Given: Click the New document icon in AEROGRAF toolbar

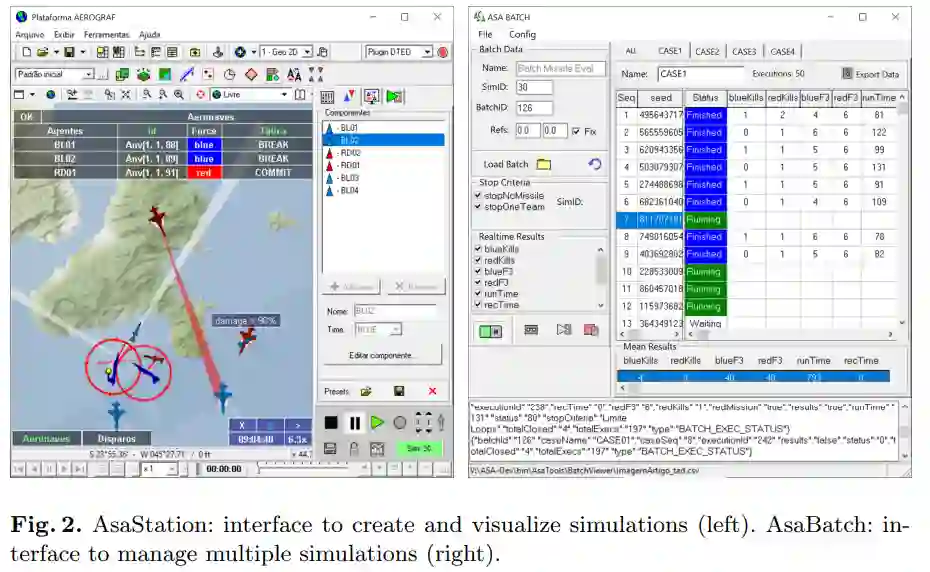Looking at the screenshot, I should coord(27,52).
